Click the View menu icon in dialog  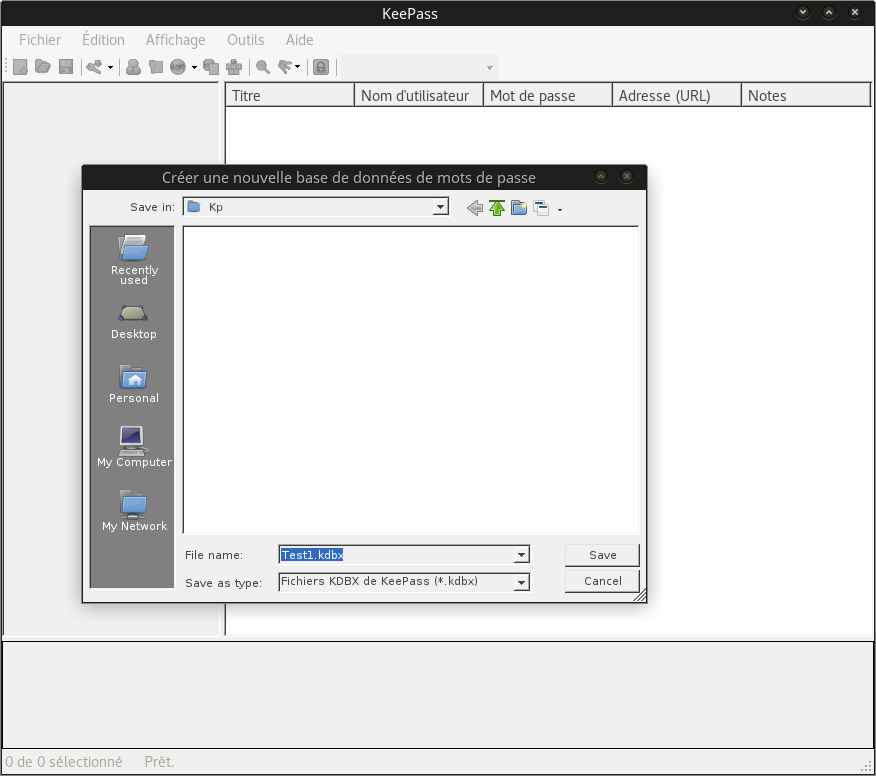[x=541, y=208]
